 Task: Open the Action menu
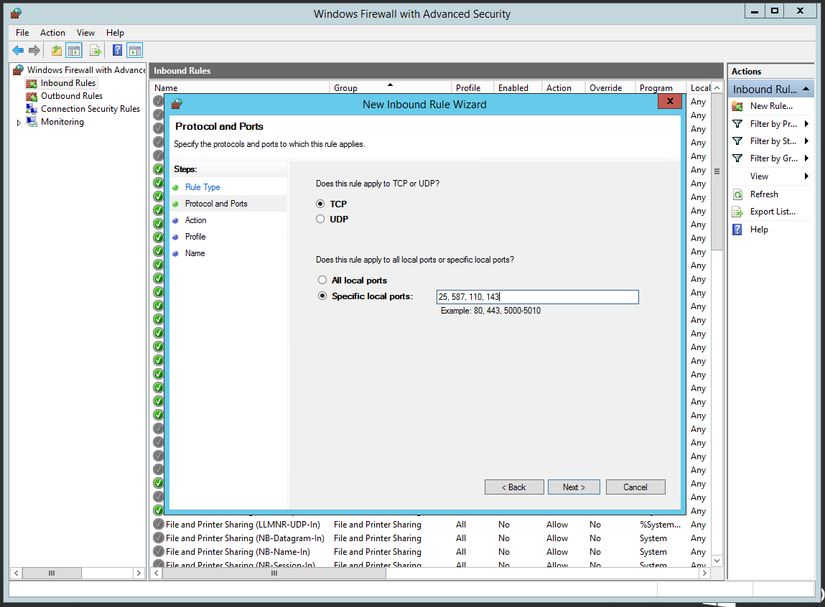click(53, 33)
